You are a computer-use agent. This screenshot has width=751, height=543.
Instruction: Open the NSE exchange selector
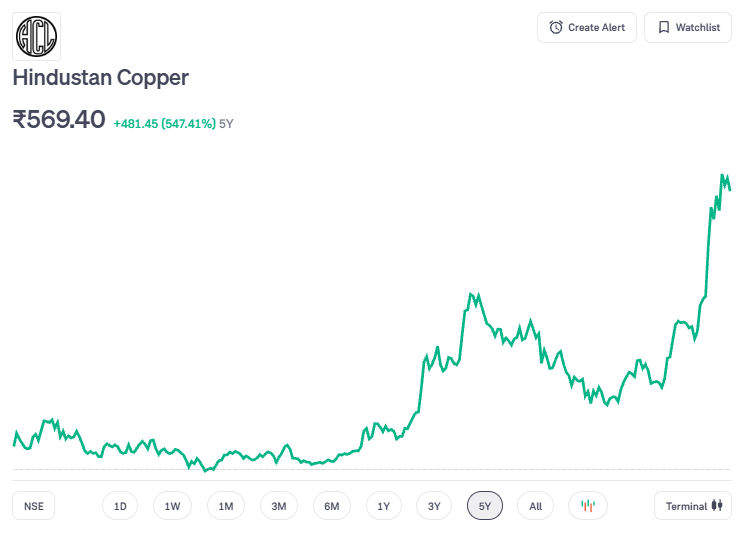34,506
